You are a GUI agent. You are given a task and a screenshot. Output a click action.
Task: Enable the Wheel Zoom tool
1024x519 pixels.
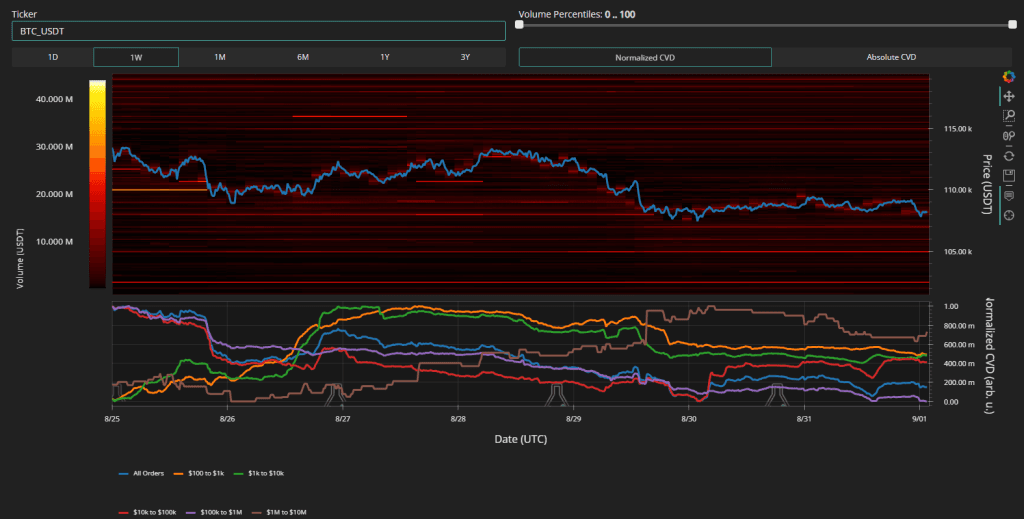[1008, 136]
